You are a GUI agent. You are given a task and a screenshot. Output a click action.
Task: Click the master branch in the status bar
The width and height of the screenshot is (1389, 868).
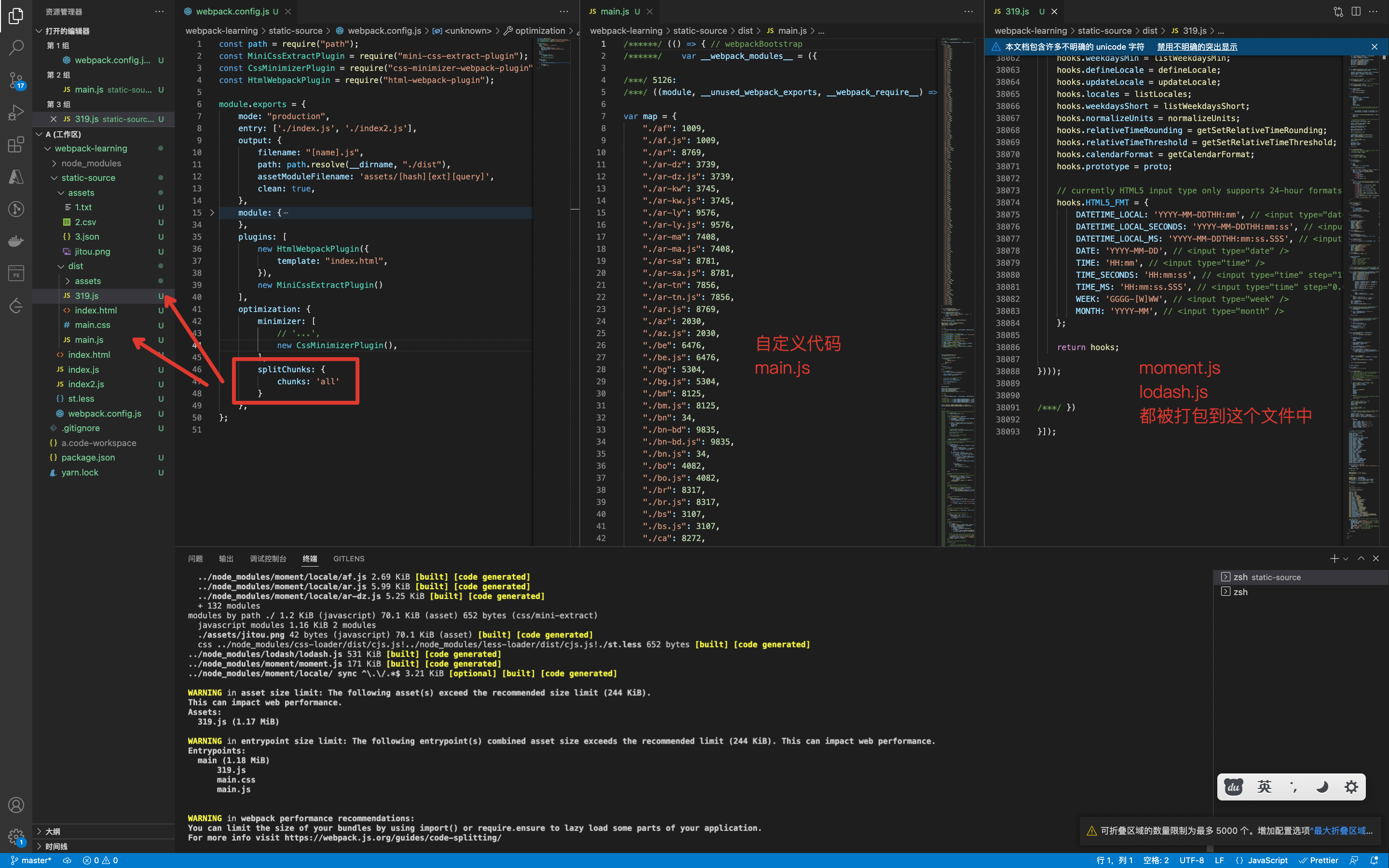point(31,860)
